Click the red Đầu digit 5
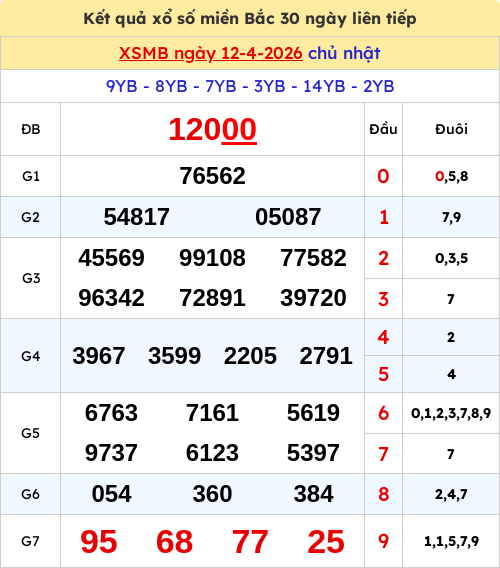 coord(383,374)
